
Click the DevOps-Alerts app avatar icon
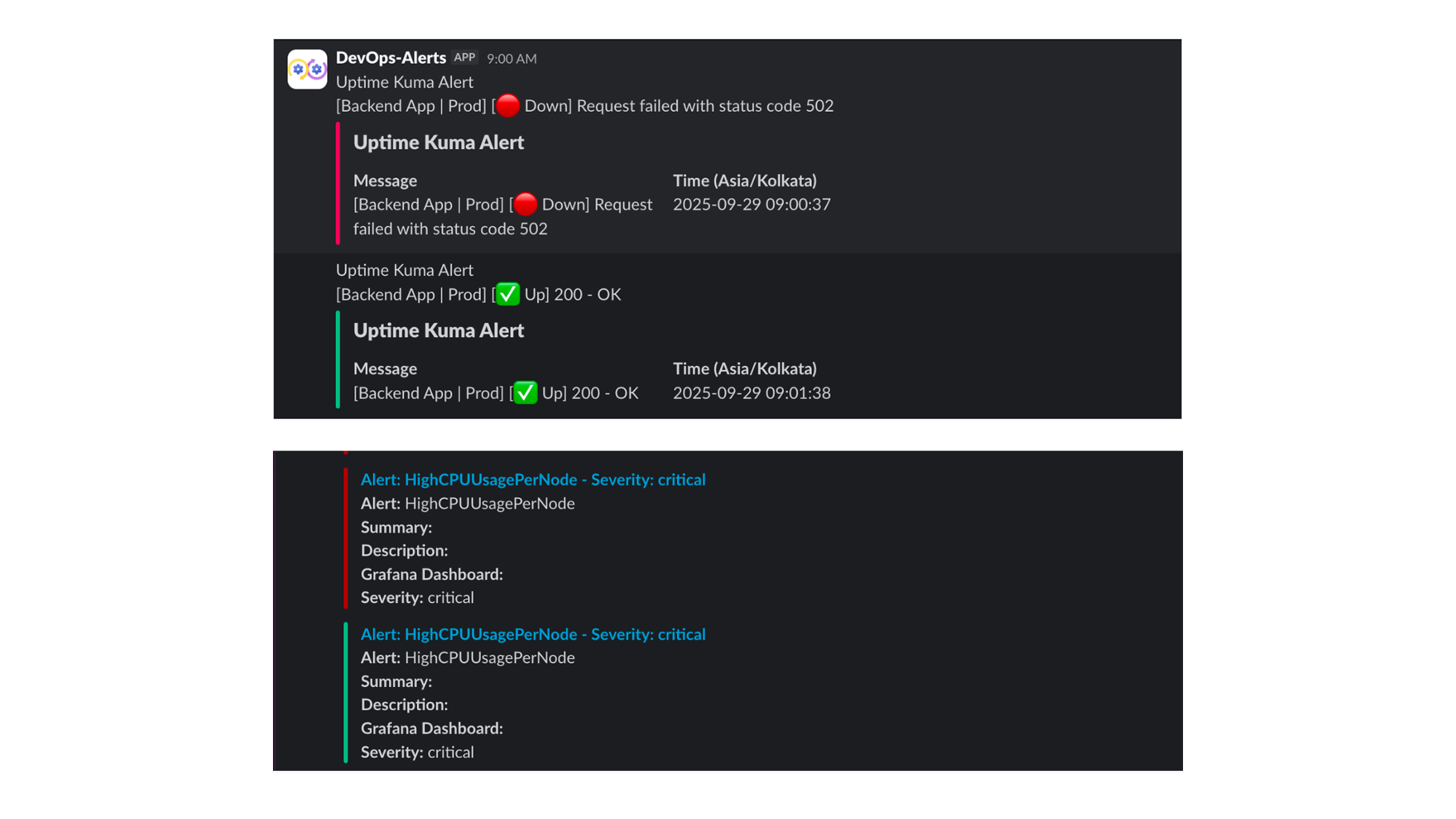[x=307, y=69]
